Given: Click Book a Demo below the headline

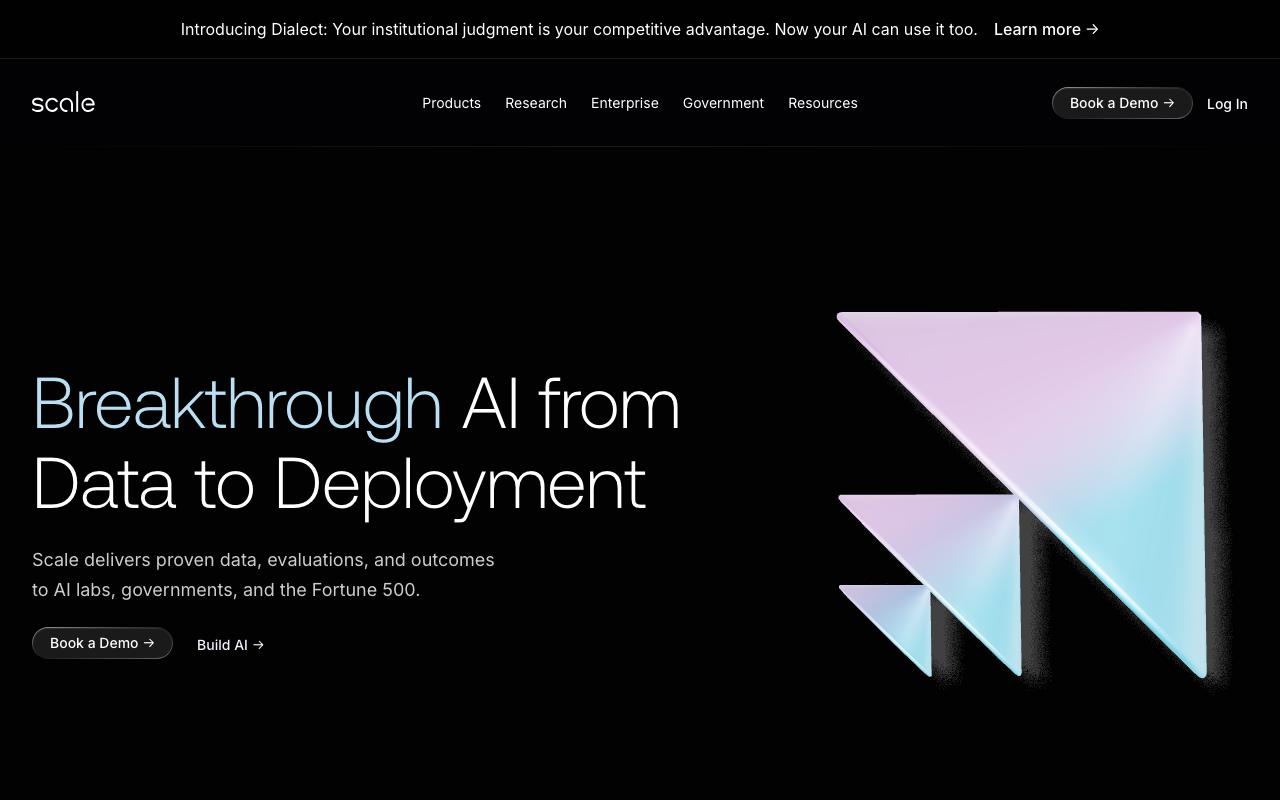Looking at the screenshot, I should pyautogui.click(x=102, y=643).
